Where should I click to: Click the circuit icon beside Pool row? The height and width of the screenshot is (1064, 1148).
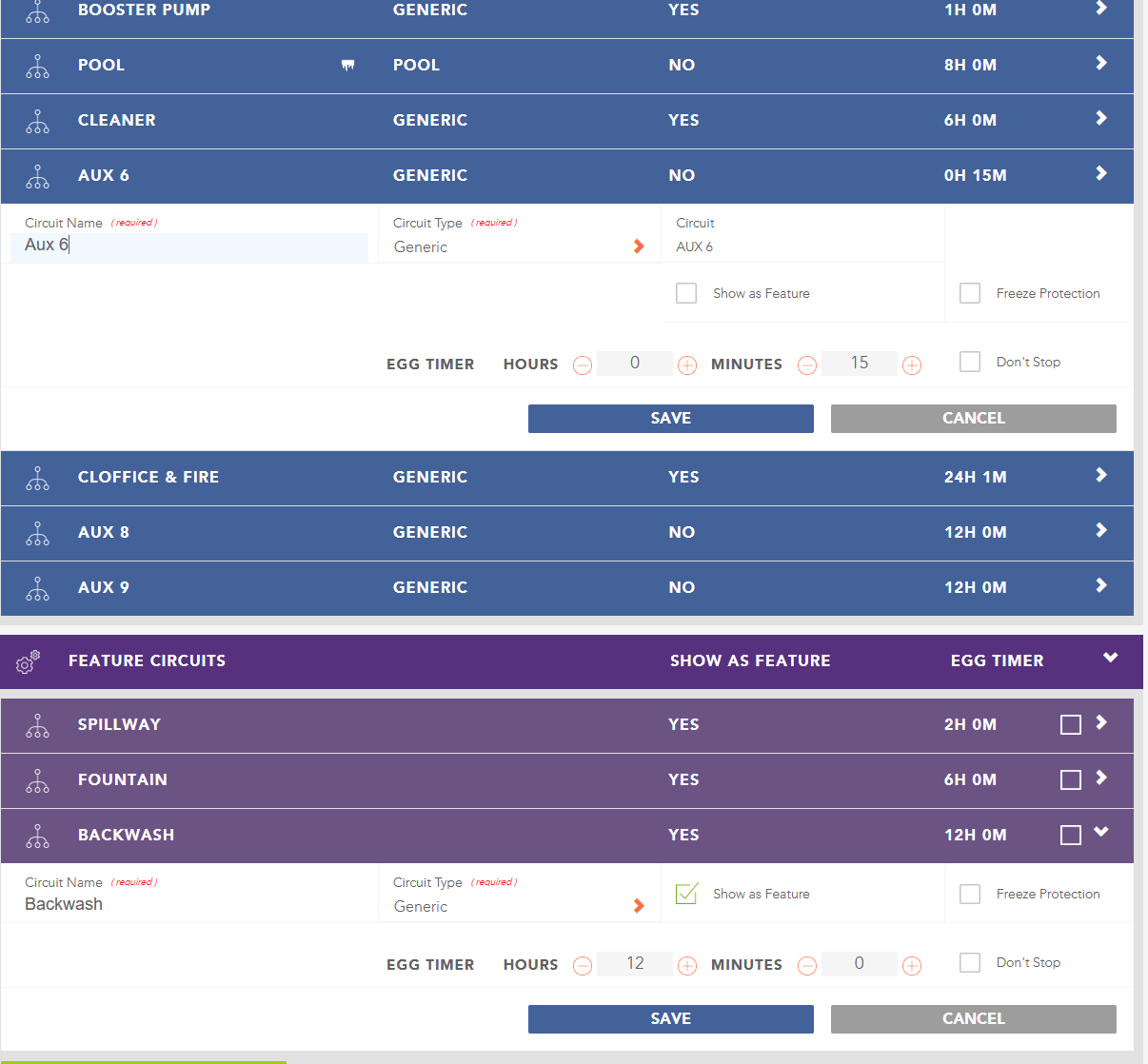[x=37, y=67]
